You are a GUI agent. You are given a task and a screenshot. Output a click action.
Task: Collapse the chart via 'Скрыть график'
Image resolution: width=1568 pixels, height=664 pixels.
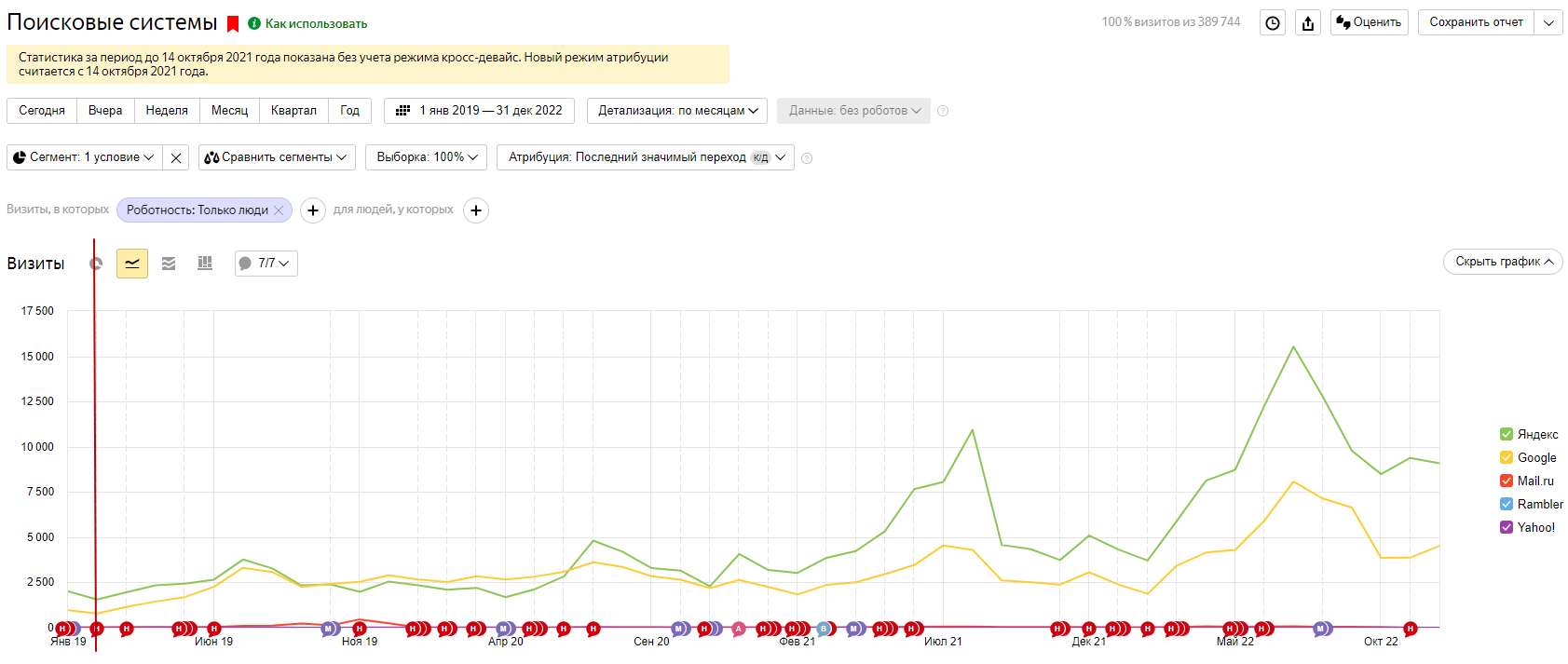point(1503,262)
